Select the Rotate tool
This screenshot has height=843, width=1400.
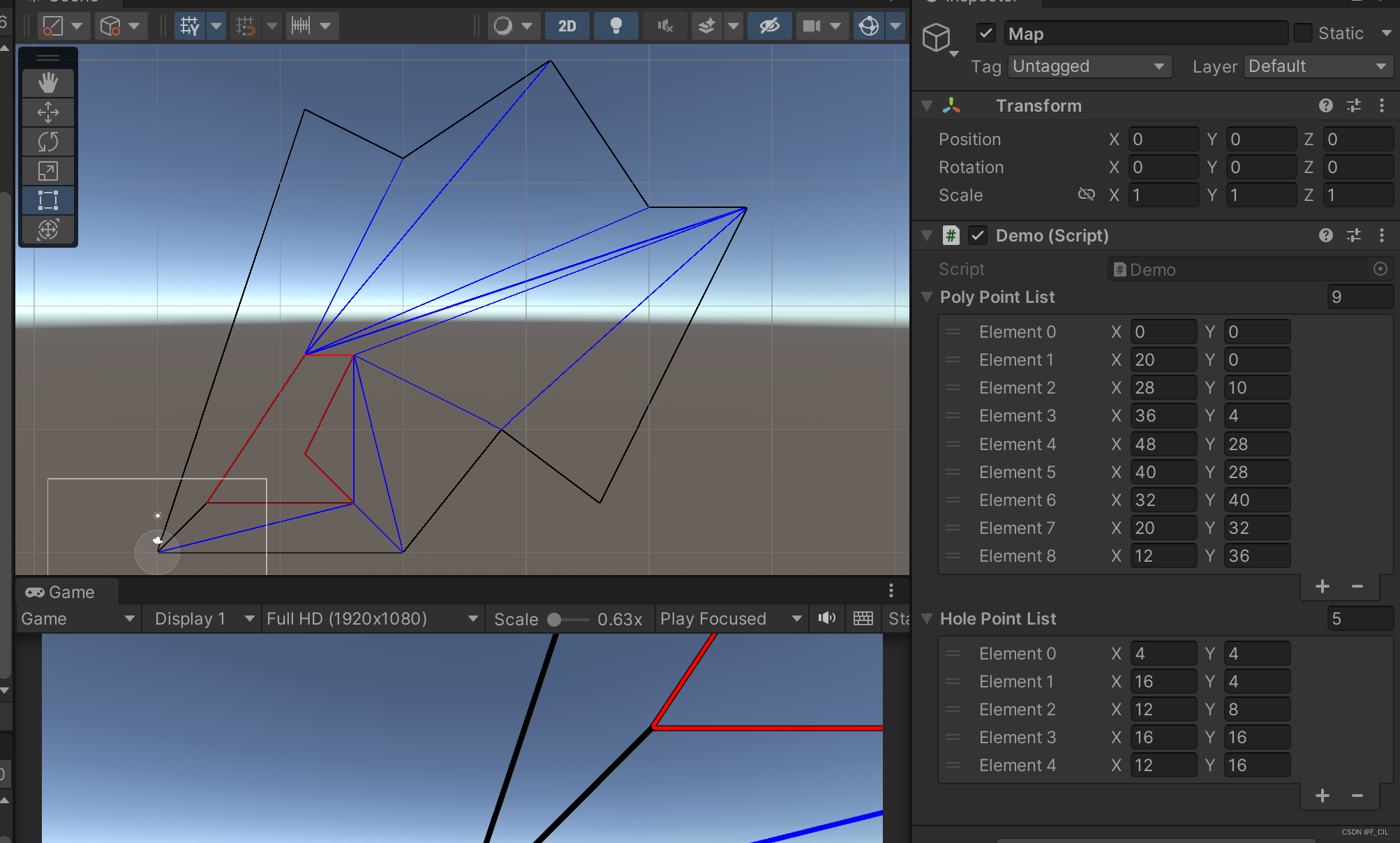(47, 142)
